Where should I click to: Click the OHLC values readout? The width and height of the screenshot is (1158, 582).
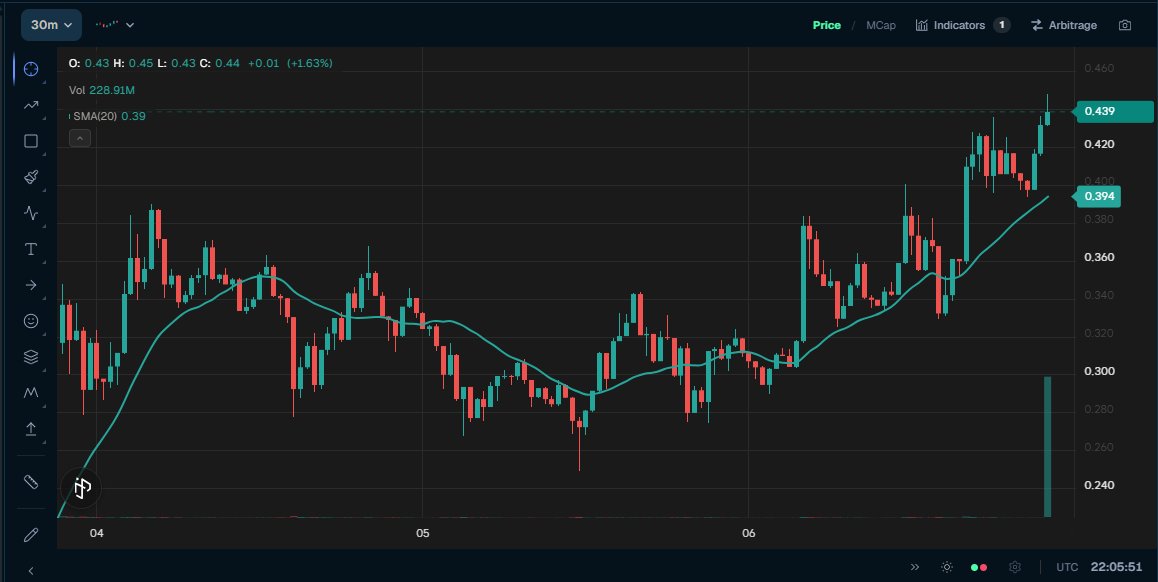point(201,64)
